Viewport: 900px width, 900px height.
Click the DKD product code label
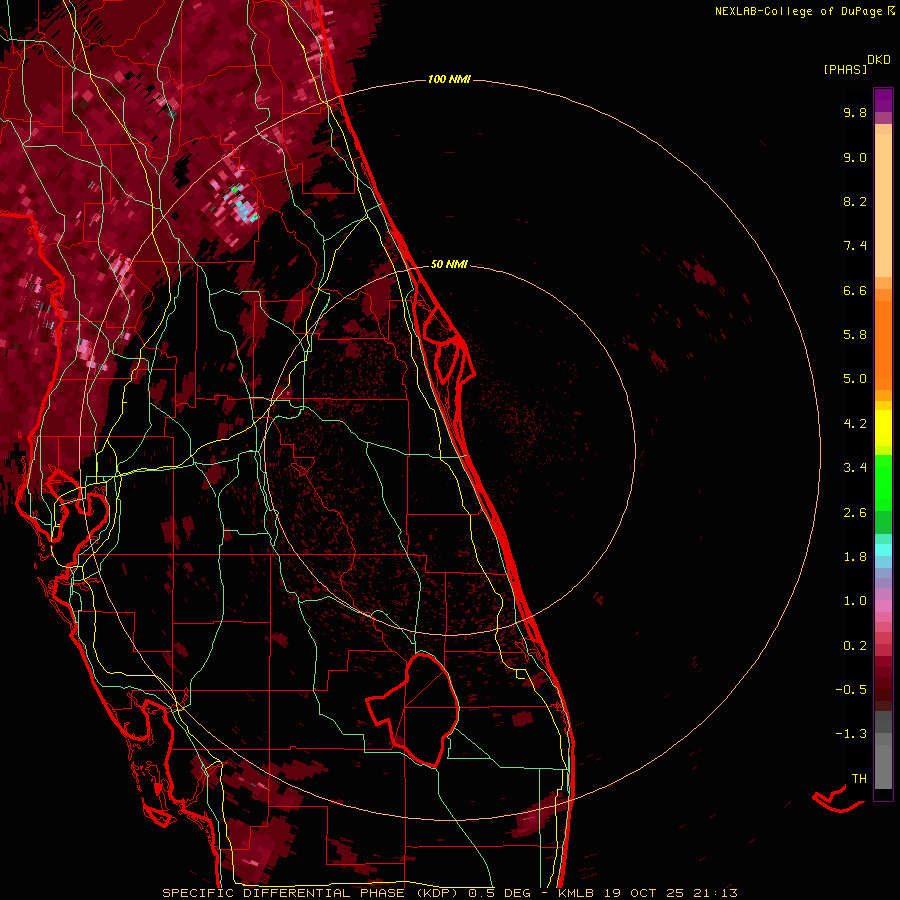[x=879, y=60]
